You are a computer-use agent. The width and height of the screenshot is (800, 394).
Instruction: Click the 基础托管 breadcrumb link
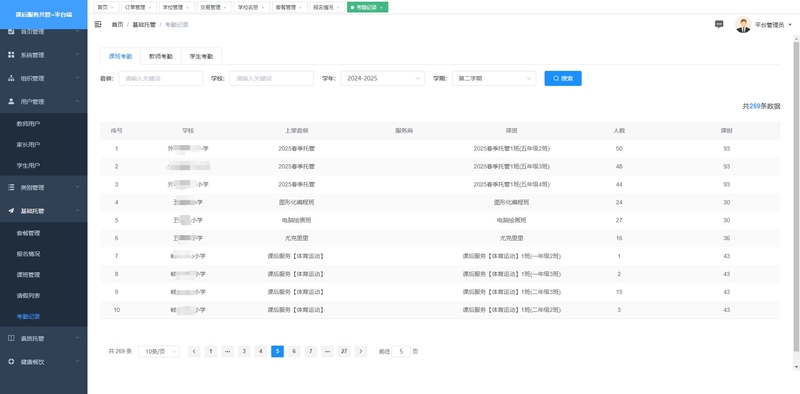click(x=144, y=25)
